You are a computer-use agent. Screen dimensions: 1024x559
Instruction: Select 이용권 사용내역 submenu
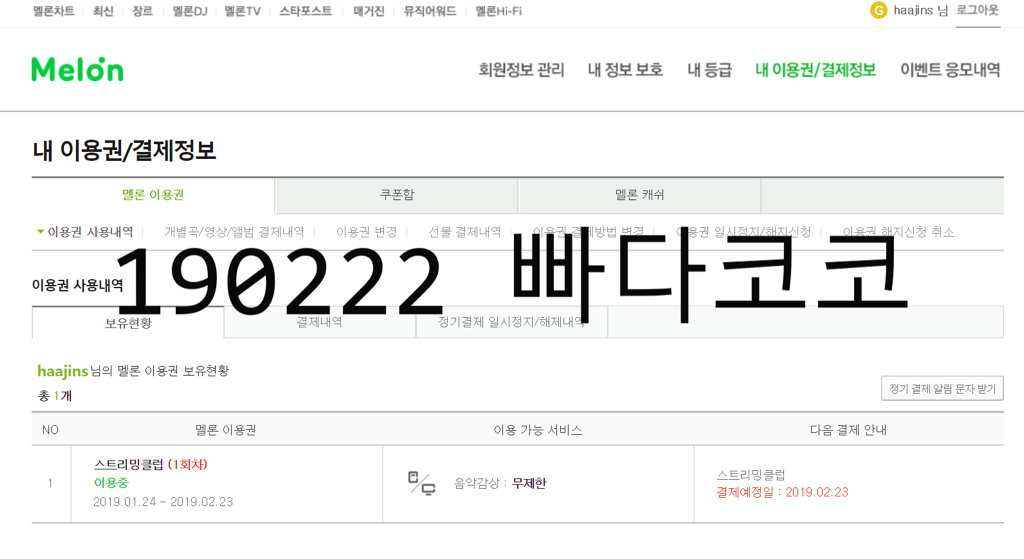point(90,232)
